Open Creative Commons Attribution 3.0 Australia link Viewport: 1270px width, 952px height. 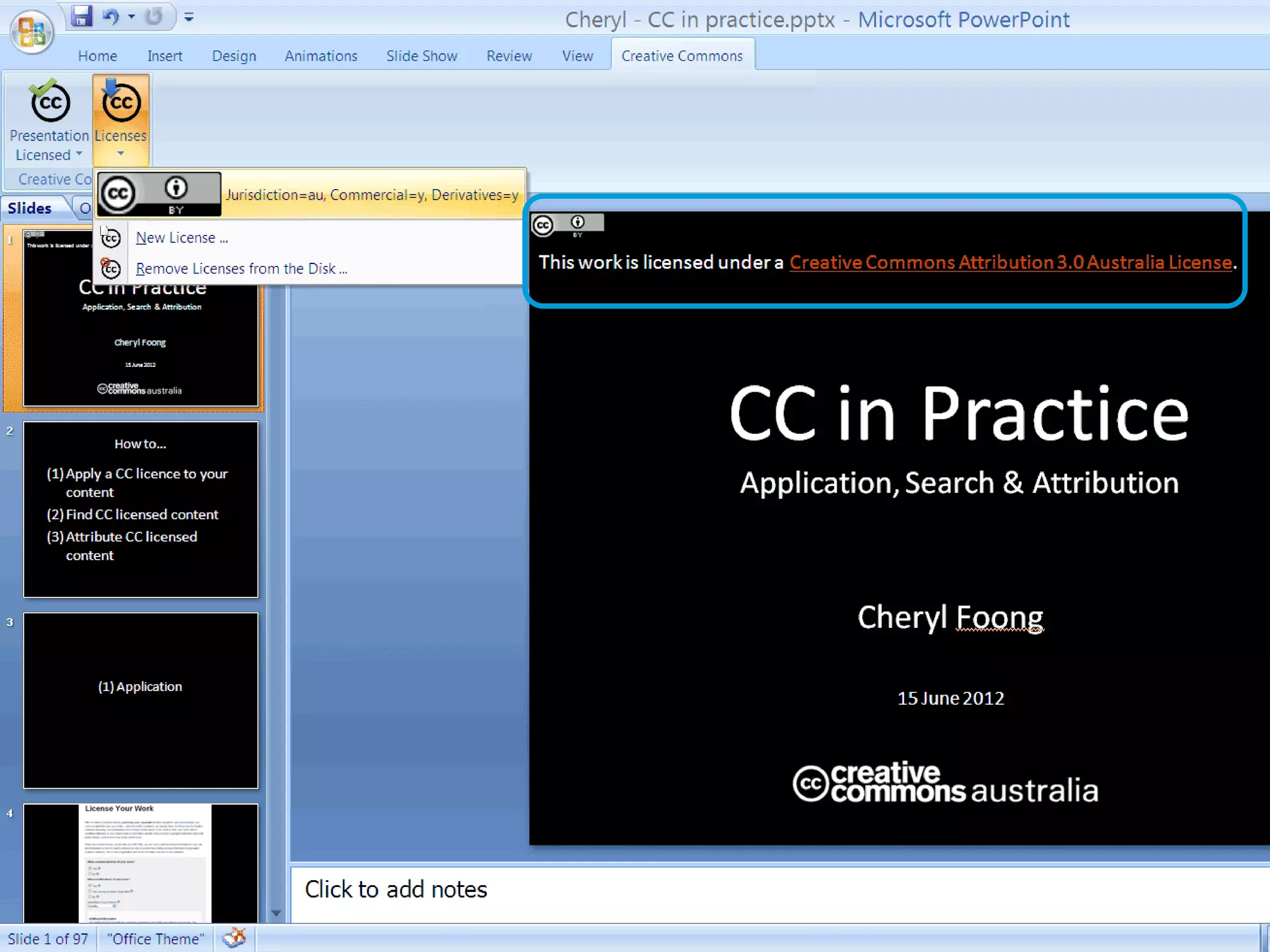click(1010, 263)
